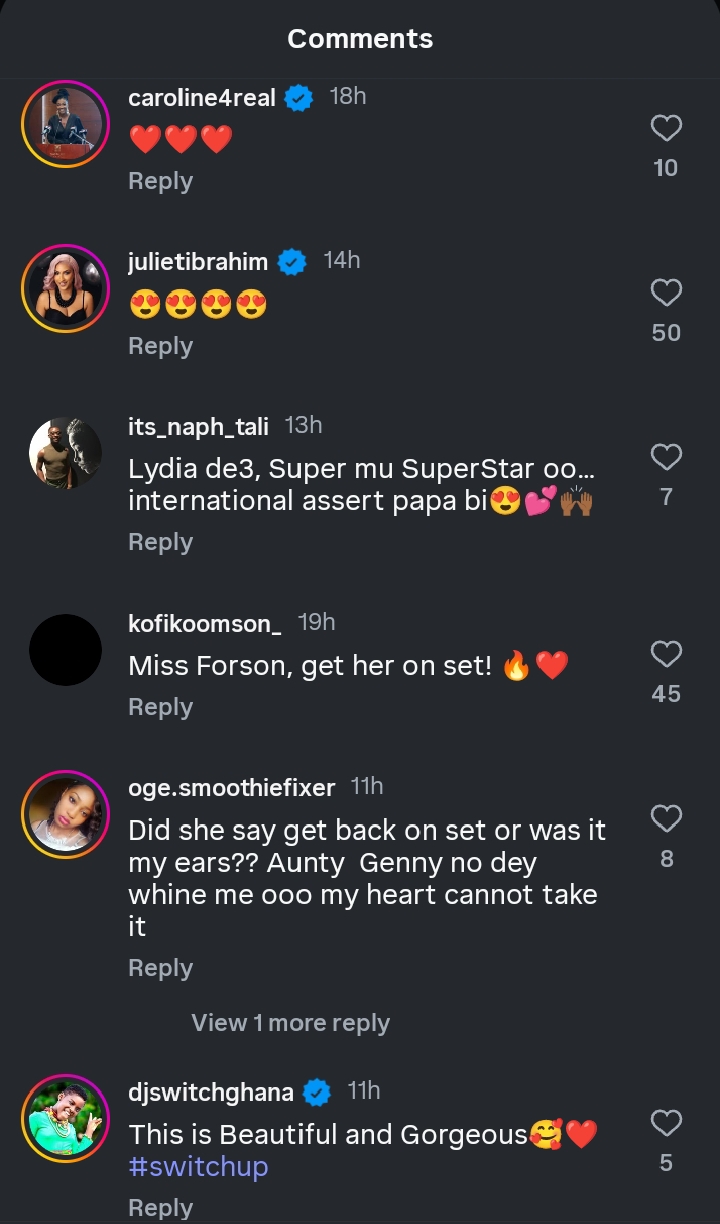Screen dimensions: 720x1224
Task: Like caroline4real's hearts comment
Action: (666, 129)
